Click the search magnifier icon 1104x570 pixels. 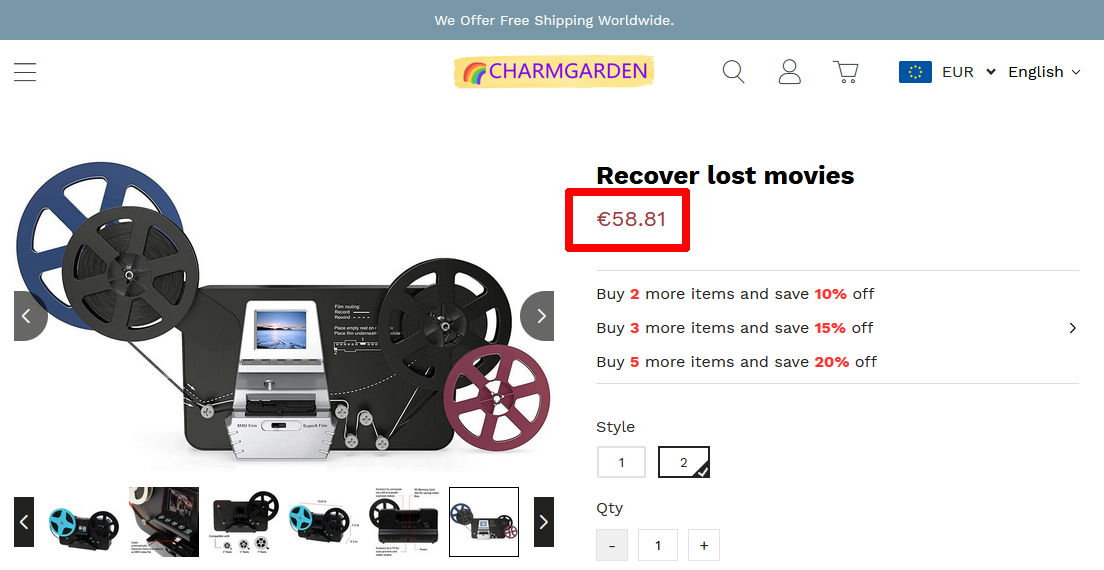(733, 72)
